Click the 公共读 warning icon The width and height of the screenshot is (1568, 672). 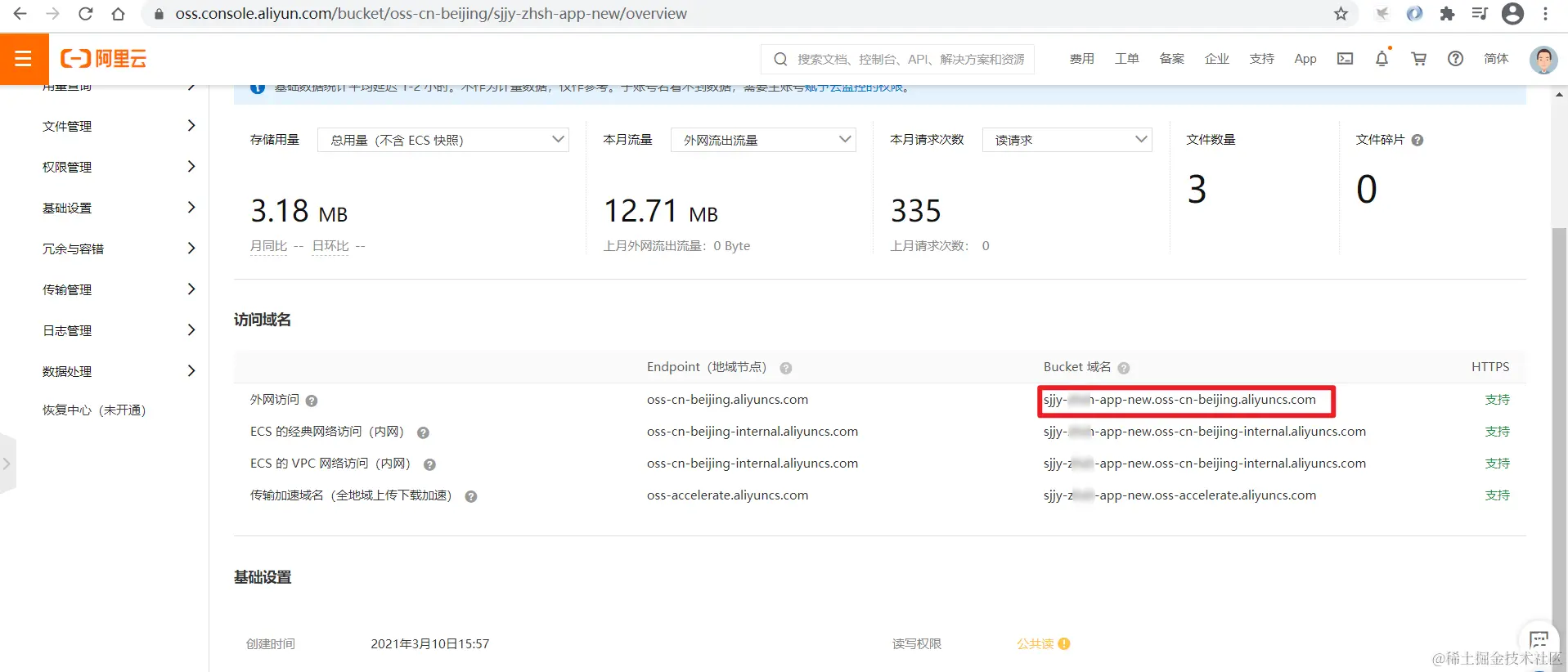tap(1064, 644)
